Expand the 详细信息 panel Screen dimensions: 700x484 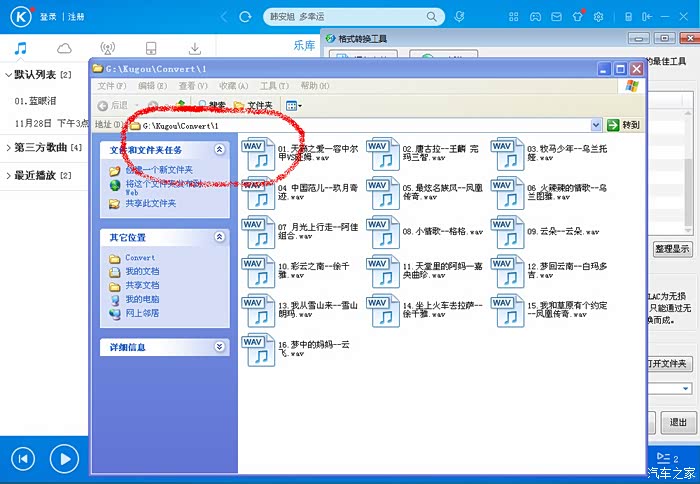tap(219, 346)
